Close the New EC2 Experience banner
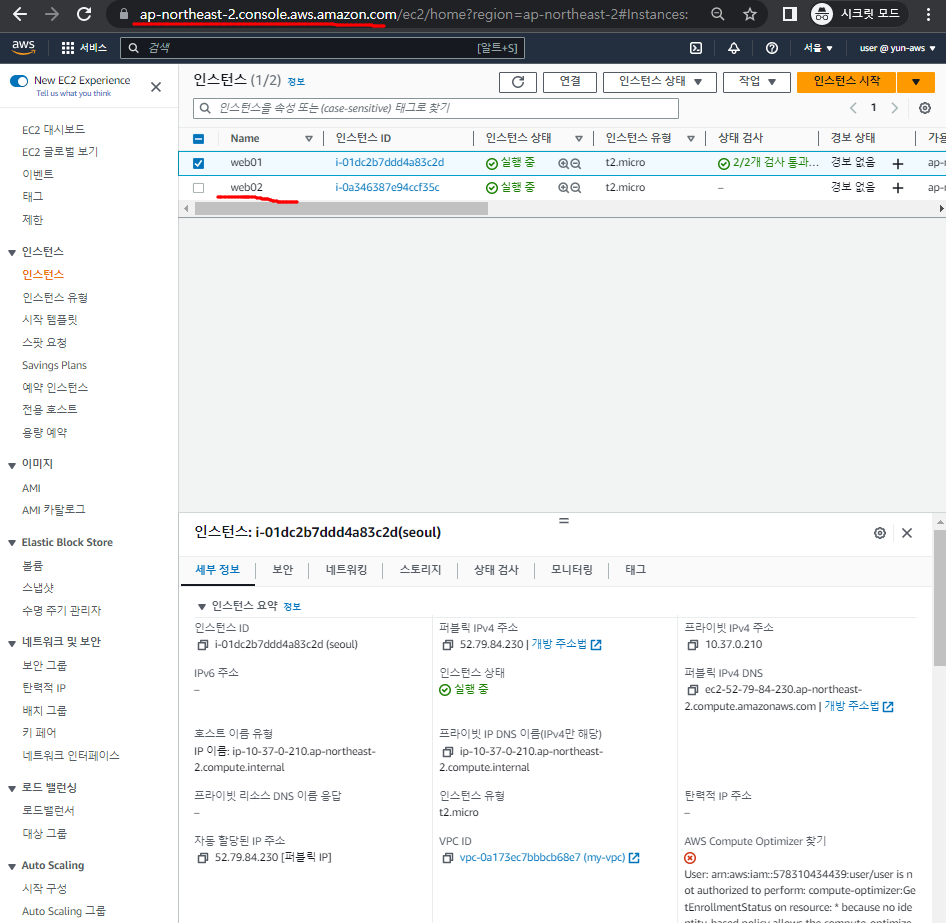This screenshot has height=923, width=946. (156, 87)
